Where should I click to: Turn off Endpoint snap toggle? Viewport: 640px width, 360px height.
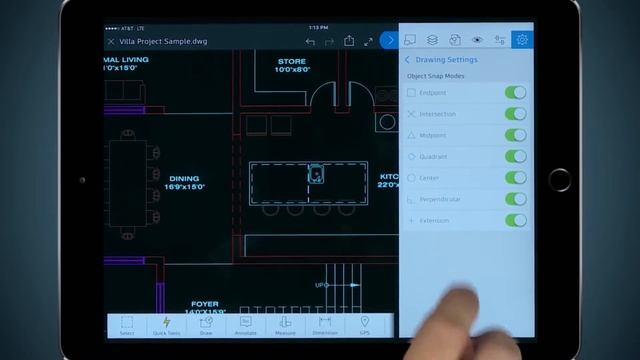516,93
